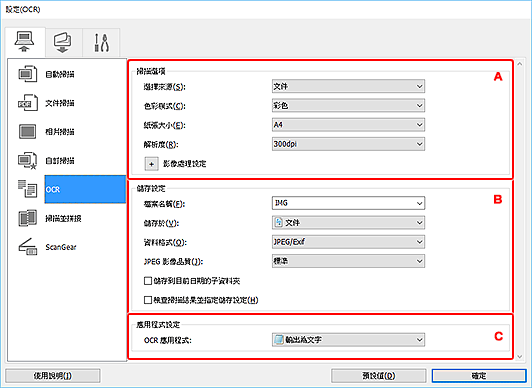Click the notepad icon in OCR 應用程式 field

pos(279,340)
